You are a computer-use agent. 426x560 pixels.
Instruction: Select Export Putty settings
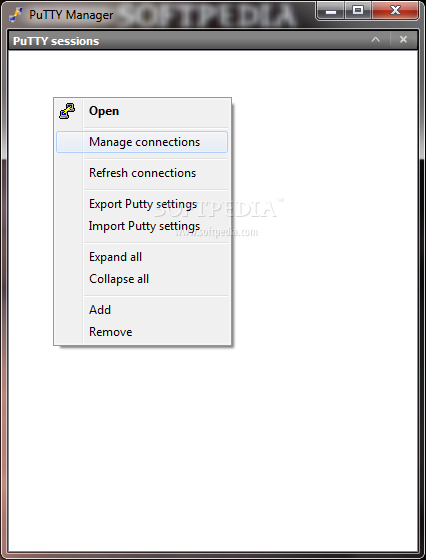[x=142, y=204]
